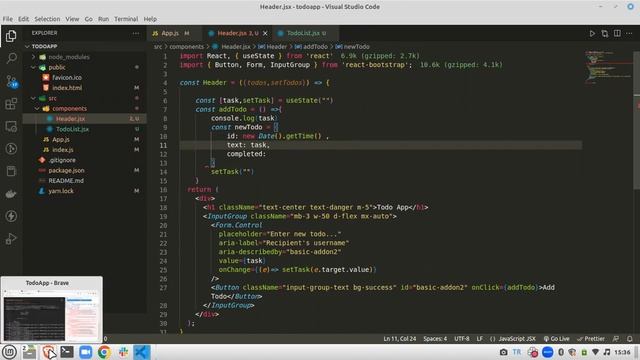Collapse the TODOAPP root folder

pyautogui.click(x=27, y=47)
